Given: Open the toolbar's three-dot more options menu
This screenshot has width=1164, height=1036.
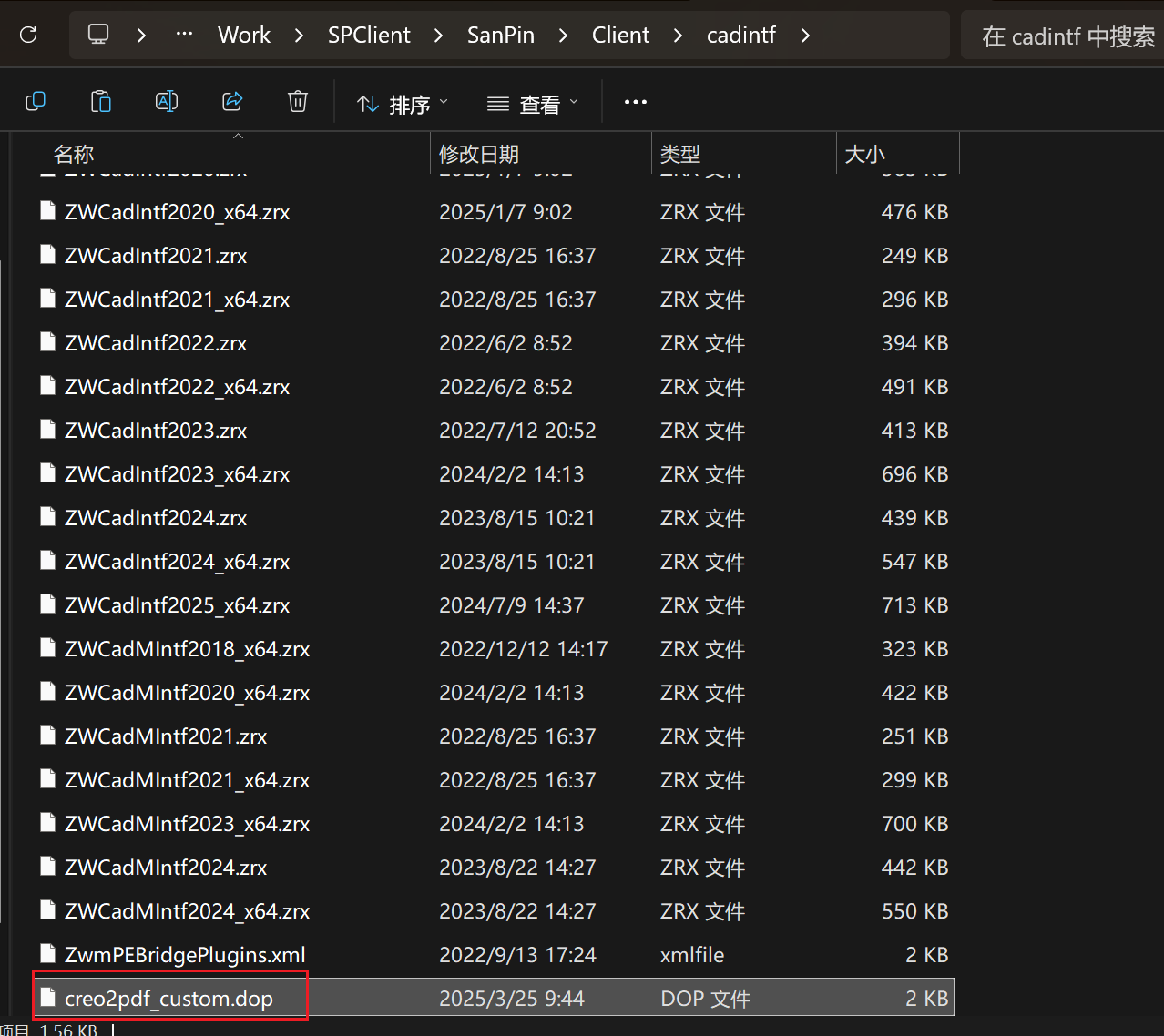Looking at the screenshot, I should coord(636,102).
